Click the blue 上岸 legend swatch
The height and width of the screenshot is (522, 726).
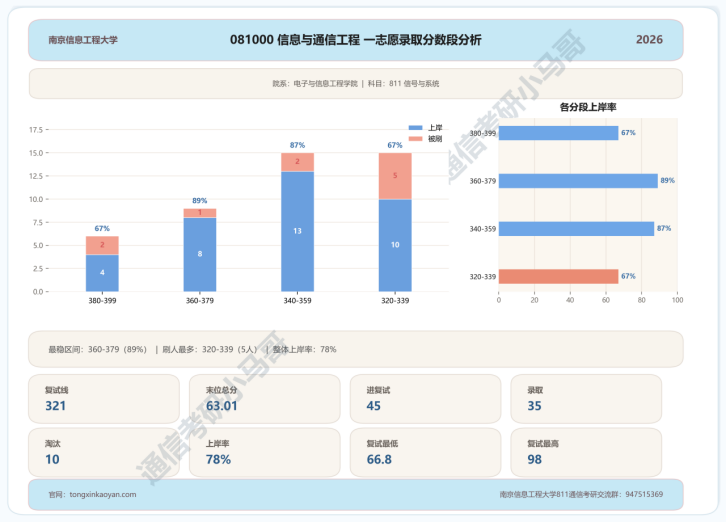[415, 127]
